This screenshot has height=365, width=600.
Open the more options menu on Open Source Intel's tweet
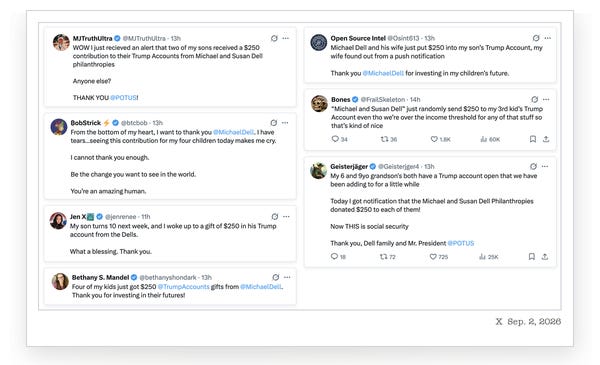[x=548, y=38]
